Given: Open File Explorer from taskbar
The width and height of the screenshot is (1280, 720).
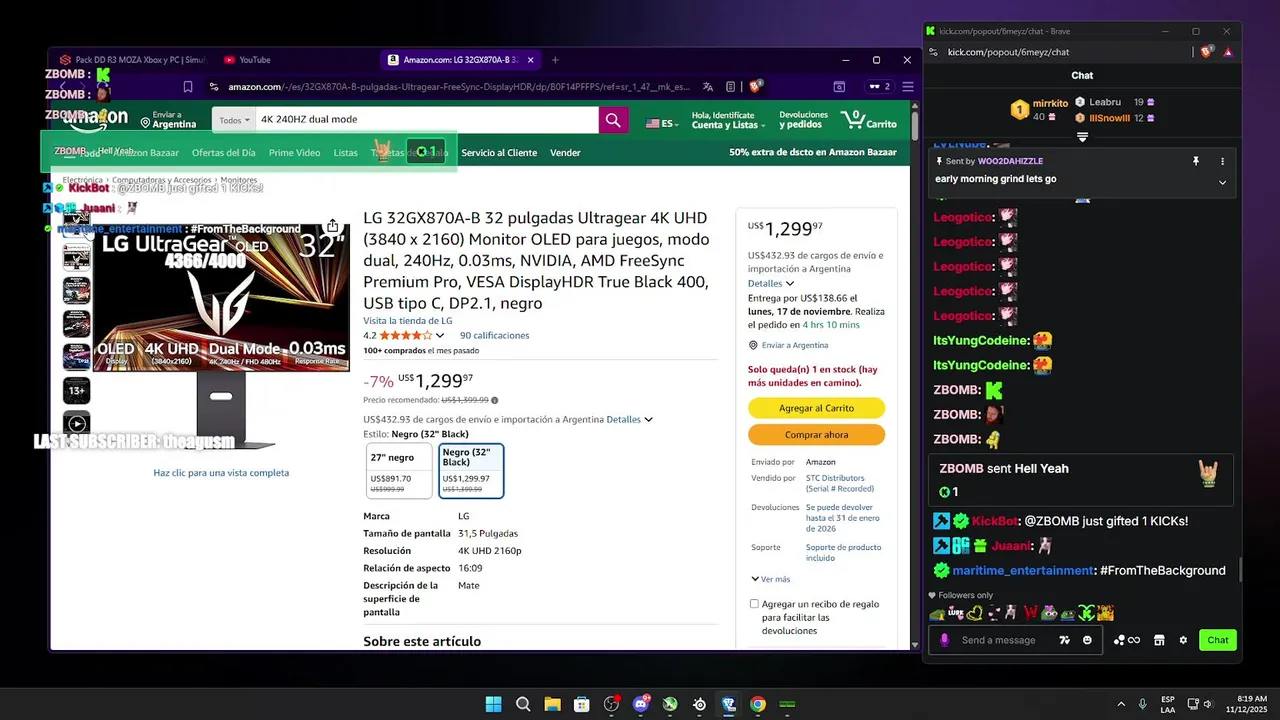Looking at the screenshot, I should click(x=552, y=704).
